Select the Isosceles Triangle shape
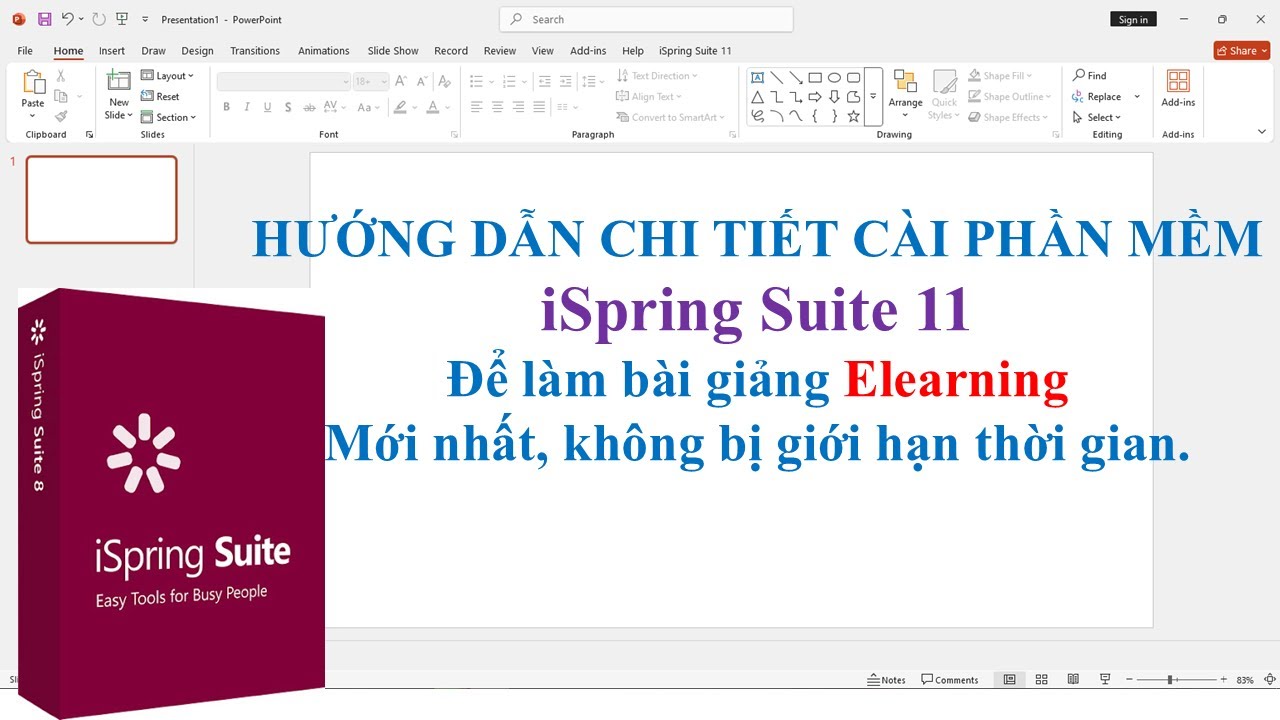The height and width of the screenshot is (720, 1280). point(757,97)
